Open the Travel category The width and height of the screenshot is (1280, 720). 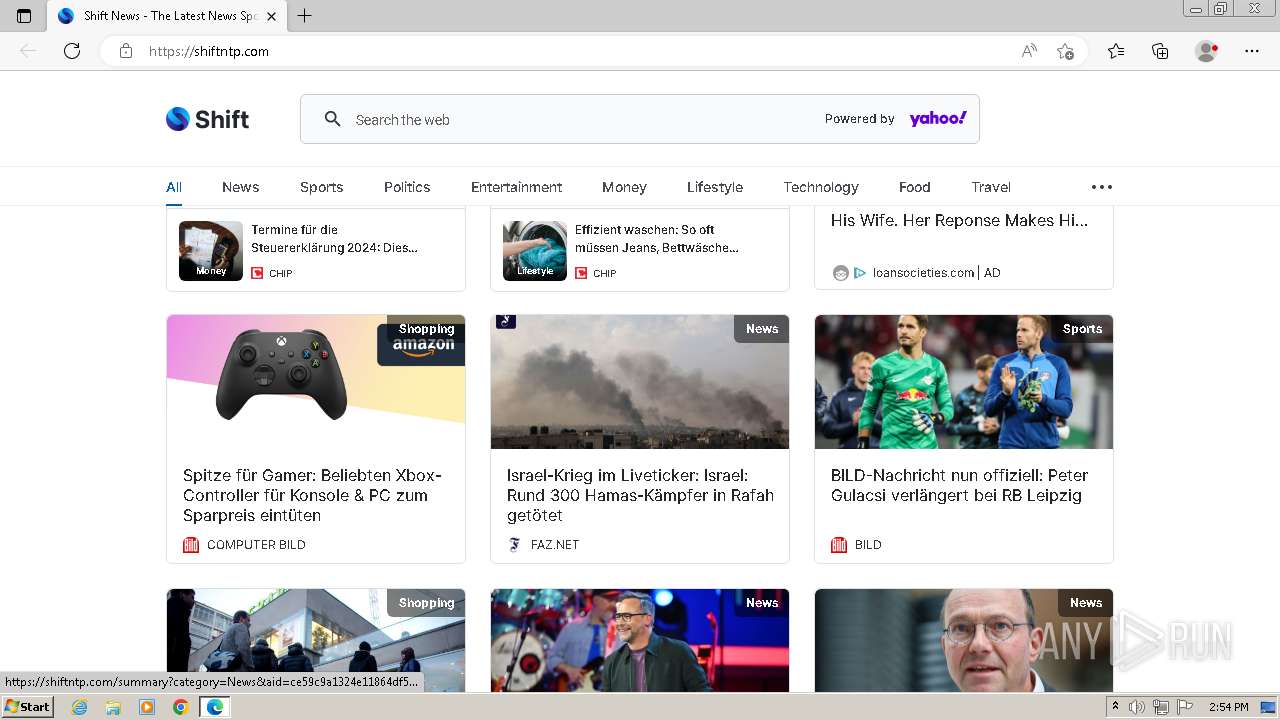(x=991, y=187)
